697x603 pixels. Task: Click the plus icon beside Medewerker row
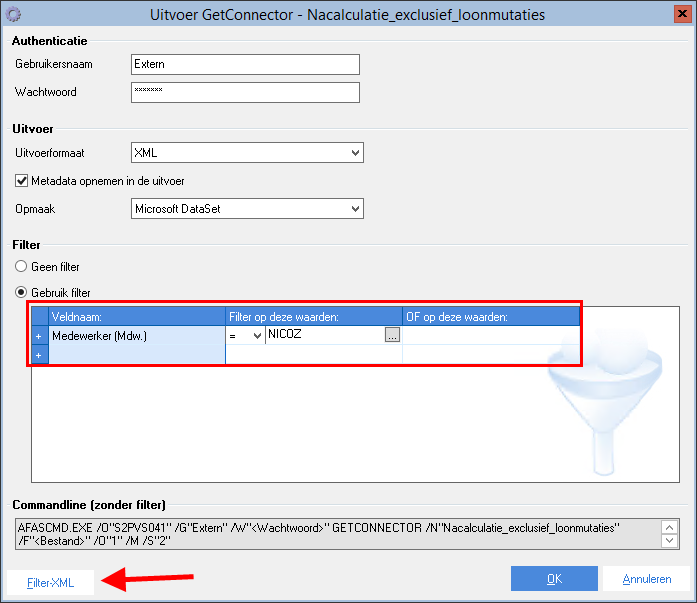(39, 336)
